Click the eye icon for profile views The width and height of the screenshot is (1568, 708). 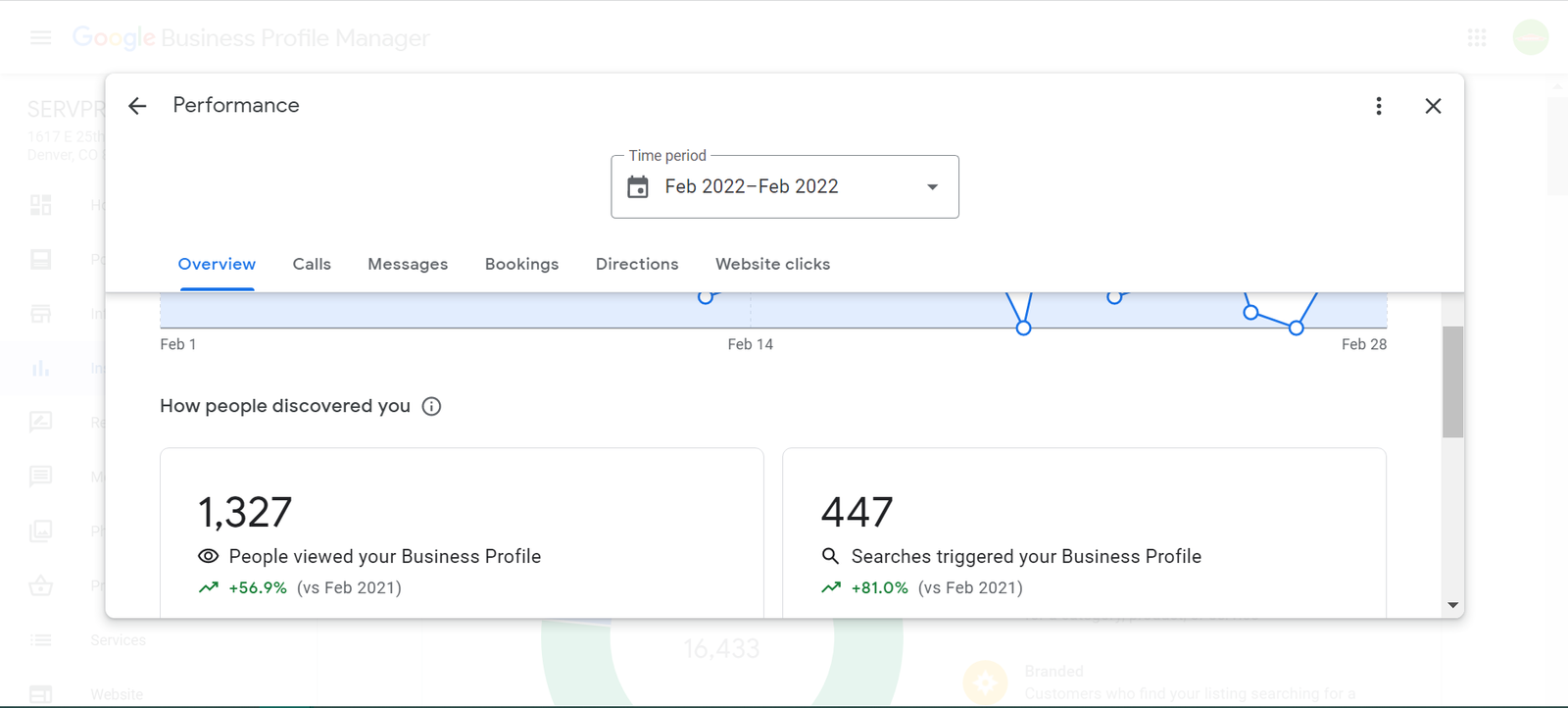pos(208,556)
